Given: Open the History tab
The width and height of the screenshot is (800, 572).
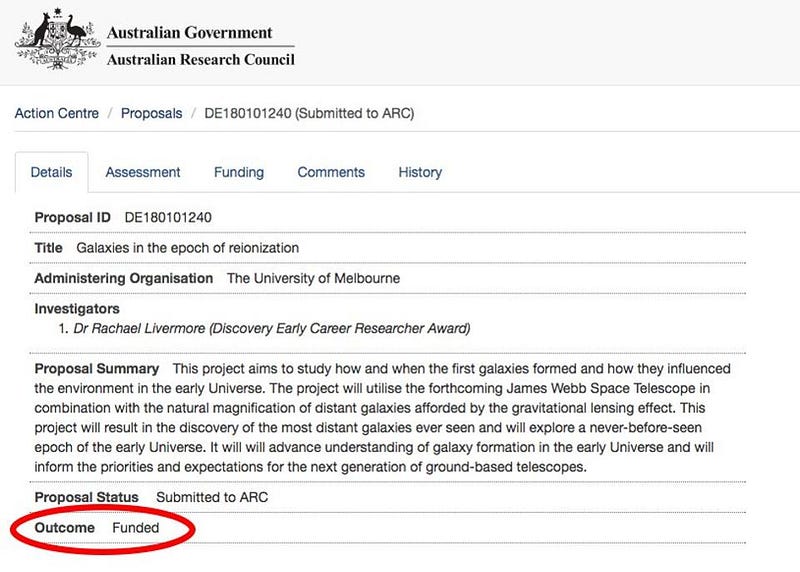Looking at the screenshot, I should click(420, 172).
